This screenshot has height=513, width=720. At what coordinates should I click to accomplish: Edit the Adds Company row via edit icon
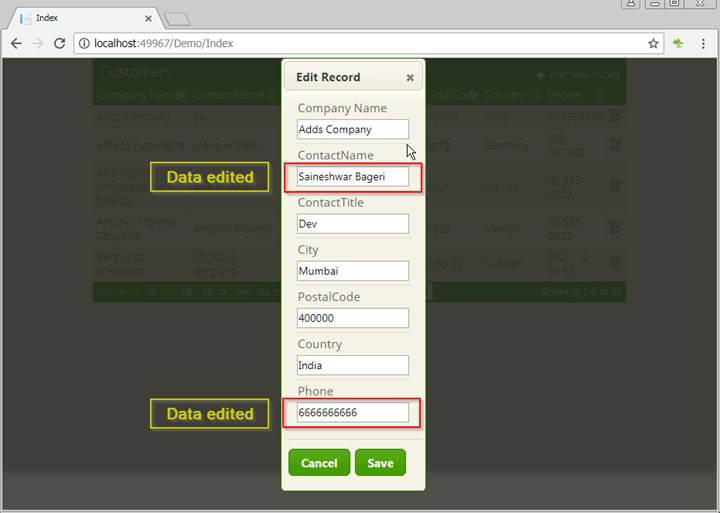pyautogui.click(x=615, y=116)
